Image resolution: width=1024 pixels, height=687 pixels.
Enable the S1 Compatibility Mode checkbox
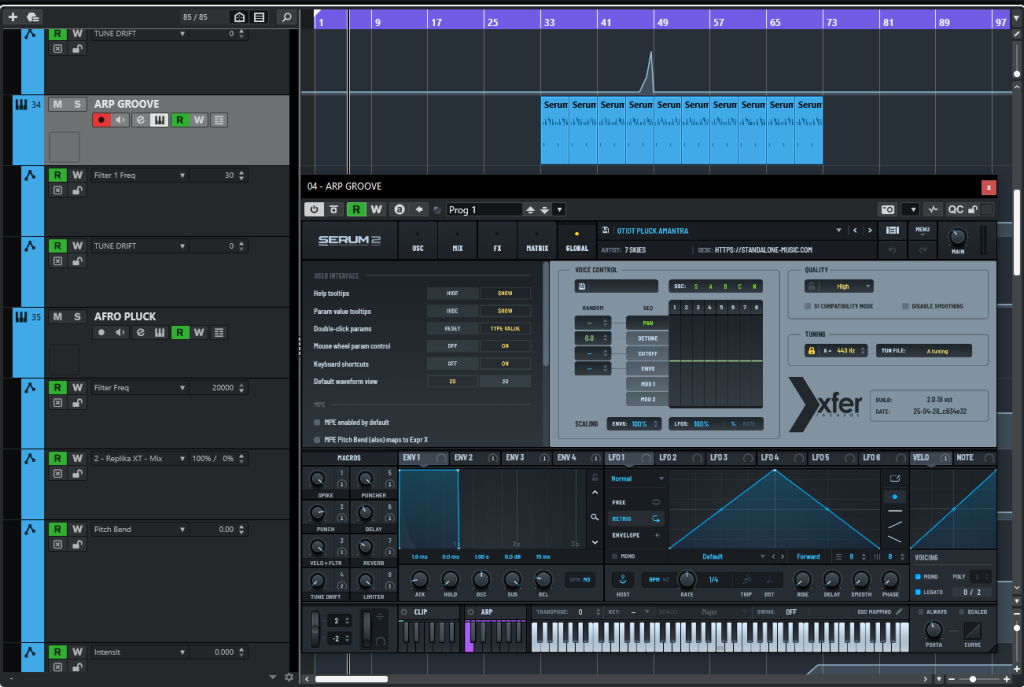point(808,306)
